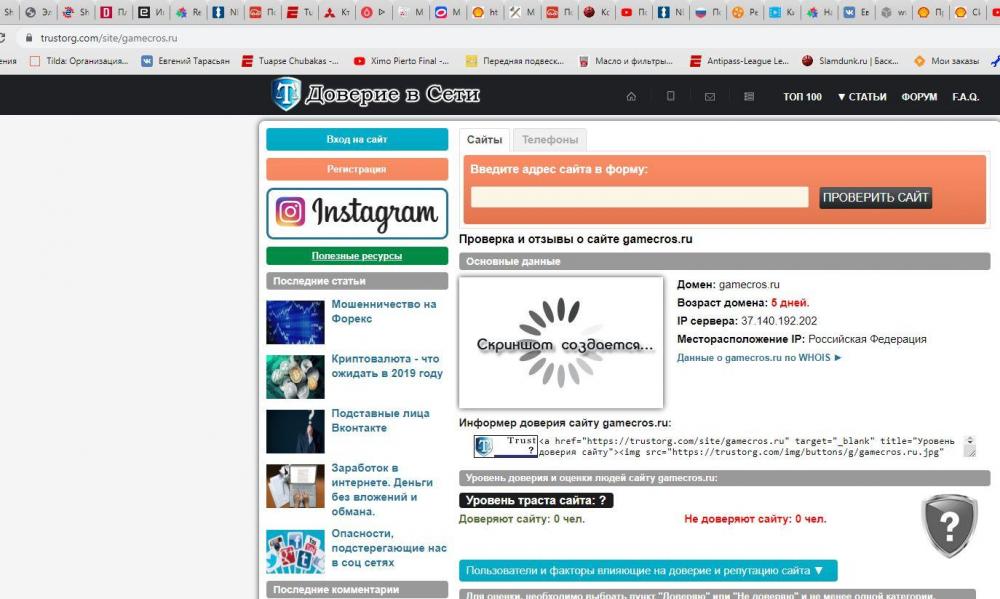Click the Instagram banner logo
Screen dimensions: 1000x599
(357, 213)
